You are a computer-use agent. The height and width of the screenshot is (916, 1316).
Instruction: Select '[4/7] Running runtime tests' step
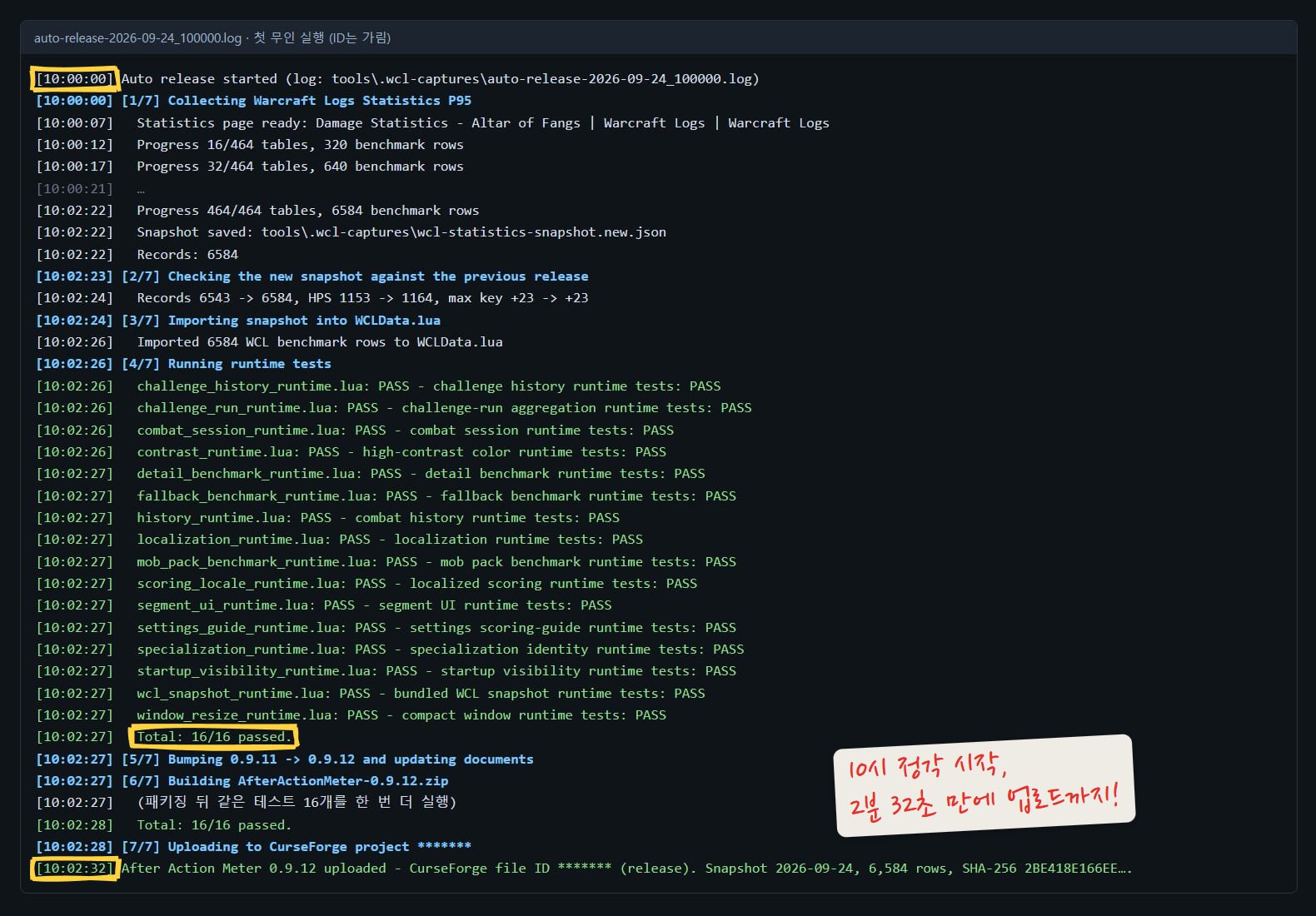(183, 364)
